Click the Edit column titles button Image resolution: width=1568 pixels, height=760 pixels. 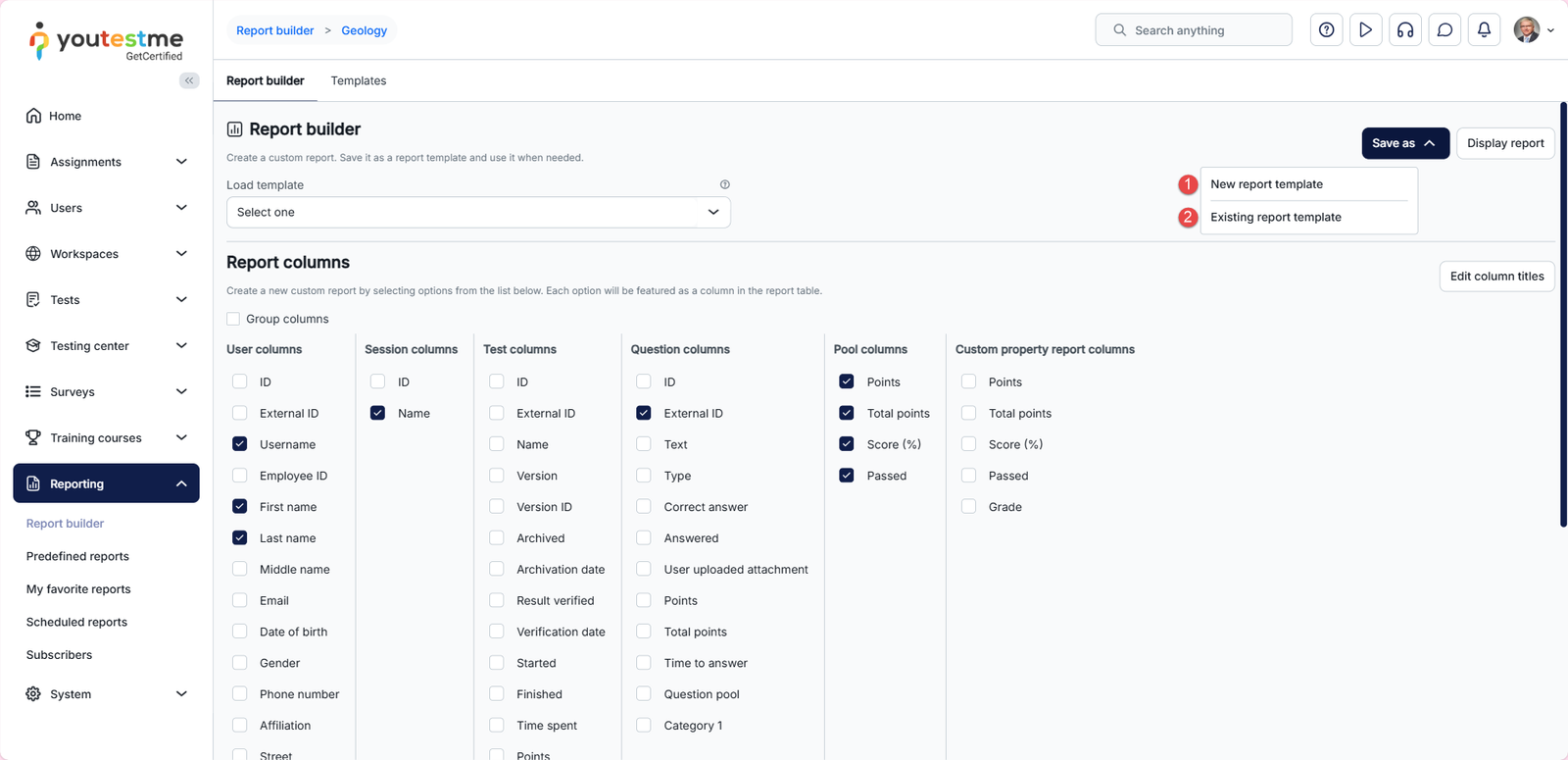coord(1496,277)
